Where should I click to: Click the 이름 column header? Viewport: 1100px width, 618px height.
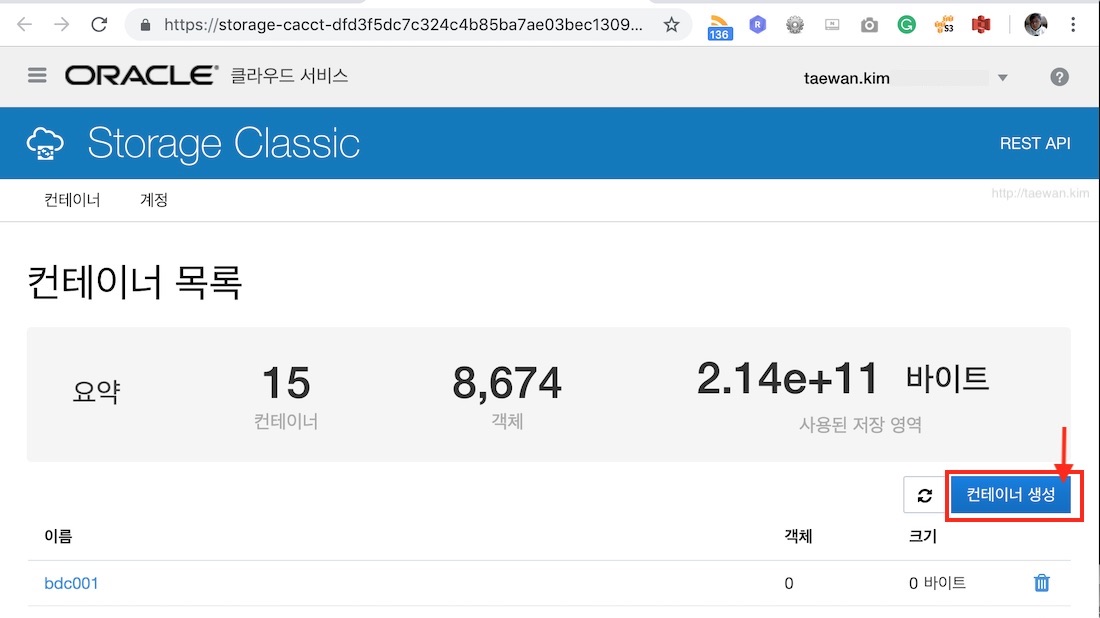58,537
